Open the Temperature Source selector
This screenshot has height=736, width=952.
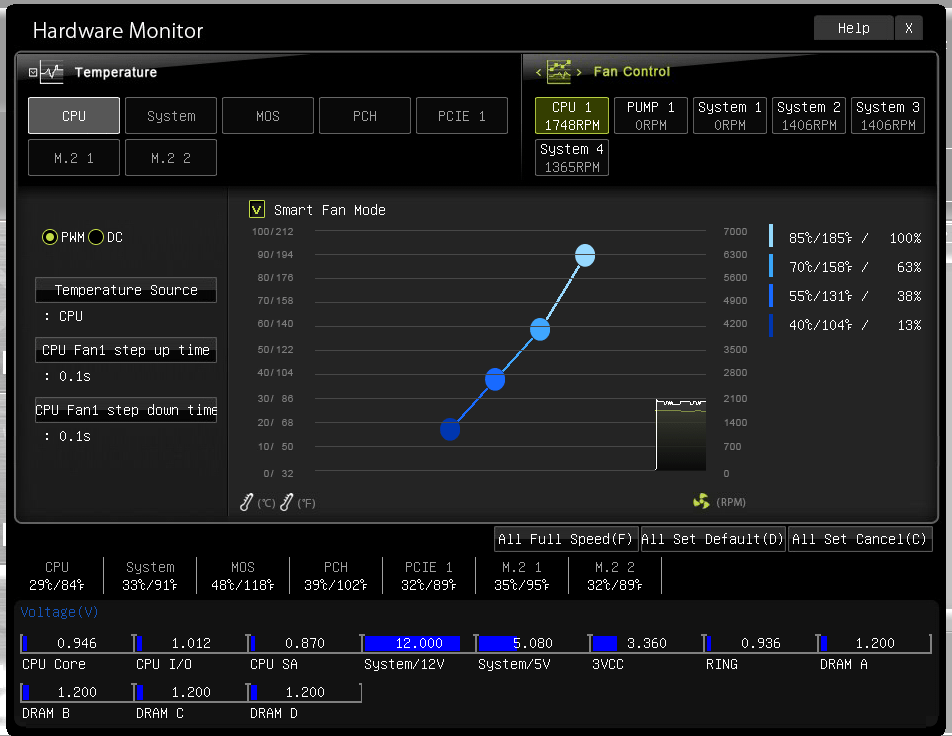[x=126, y=290]
